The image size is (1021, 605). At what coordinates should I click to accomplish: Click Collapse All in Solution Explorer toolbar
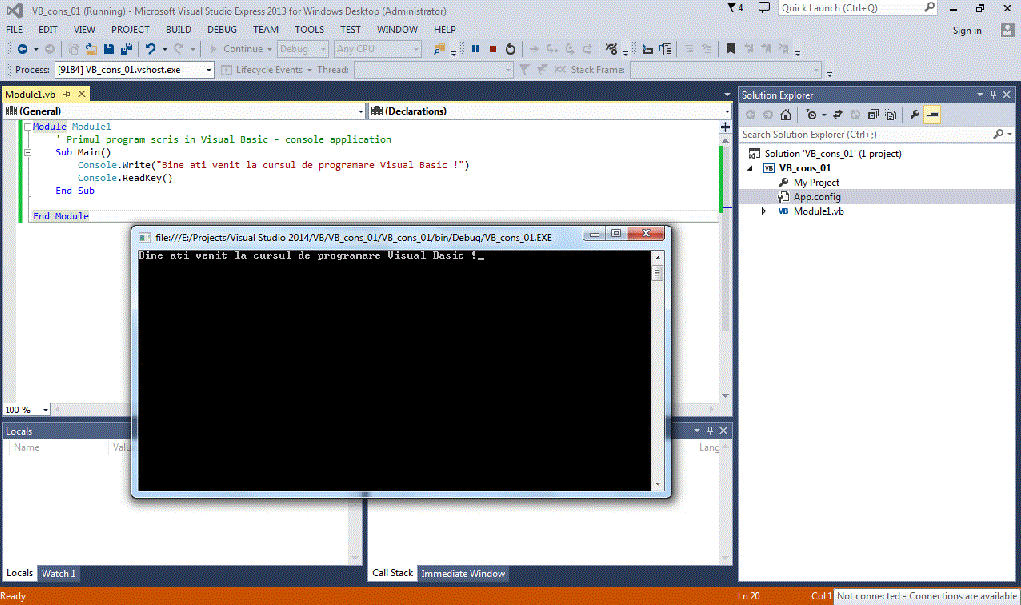click(x=873, y=115)
